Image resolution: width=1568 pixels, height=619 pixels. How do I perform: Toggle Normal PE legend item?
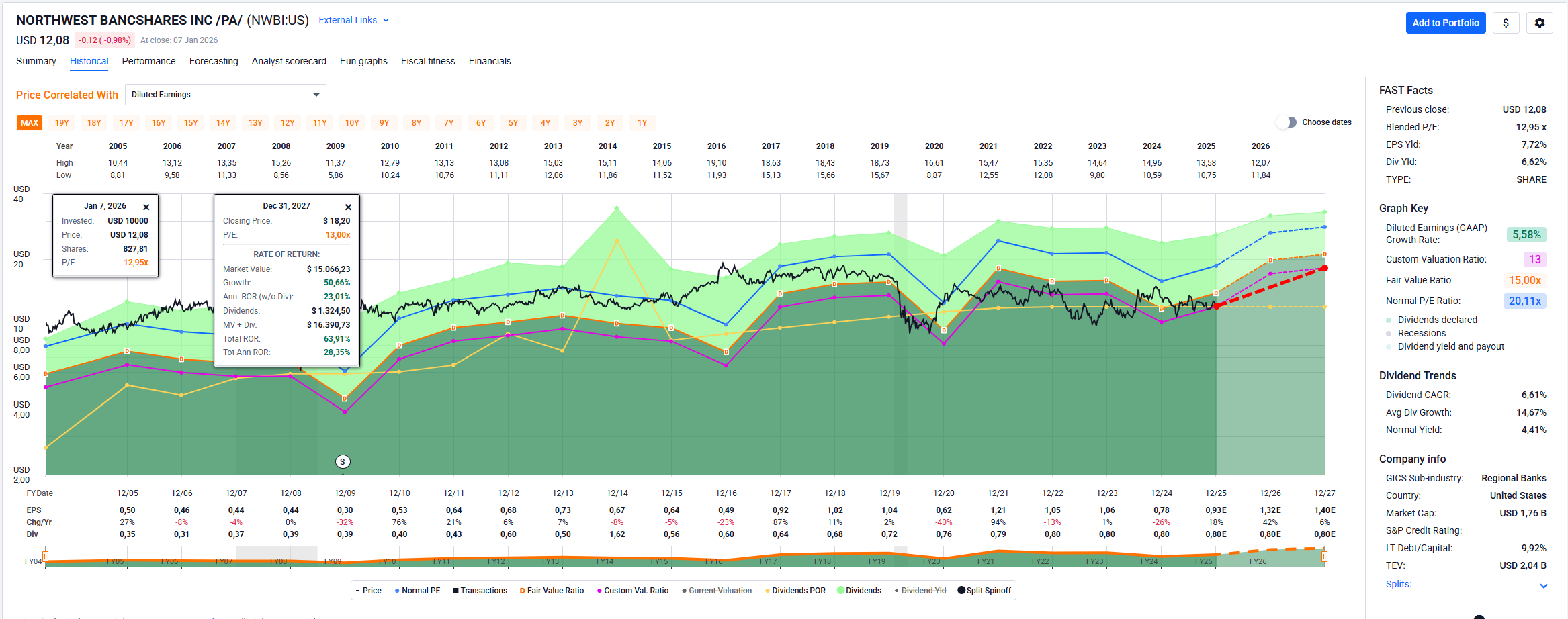click(x=417, y=591)
